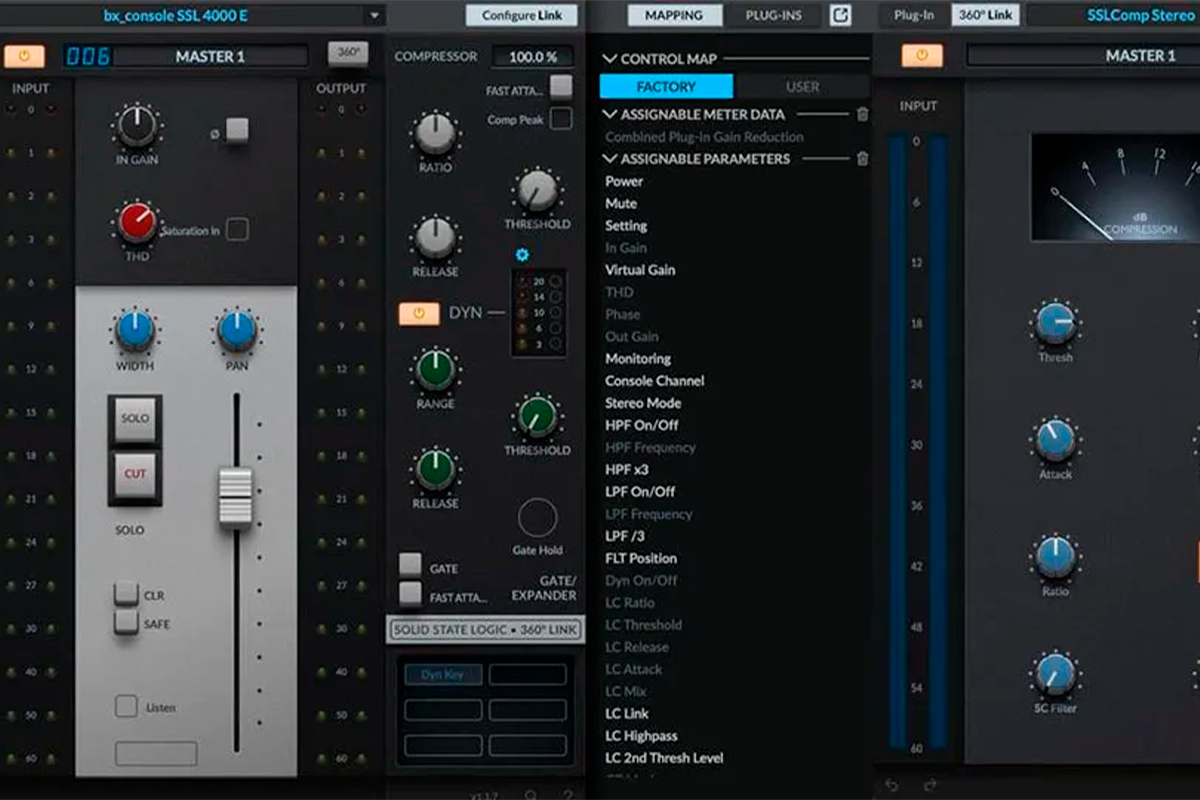Screen dimensions: 1200x800
Task: Open the pop-out window icon next to PLUG-INS
Action: [x=841, y=15]
